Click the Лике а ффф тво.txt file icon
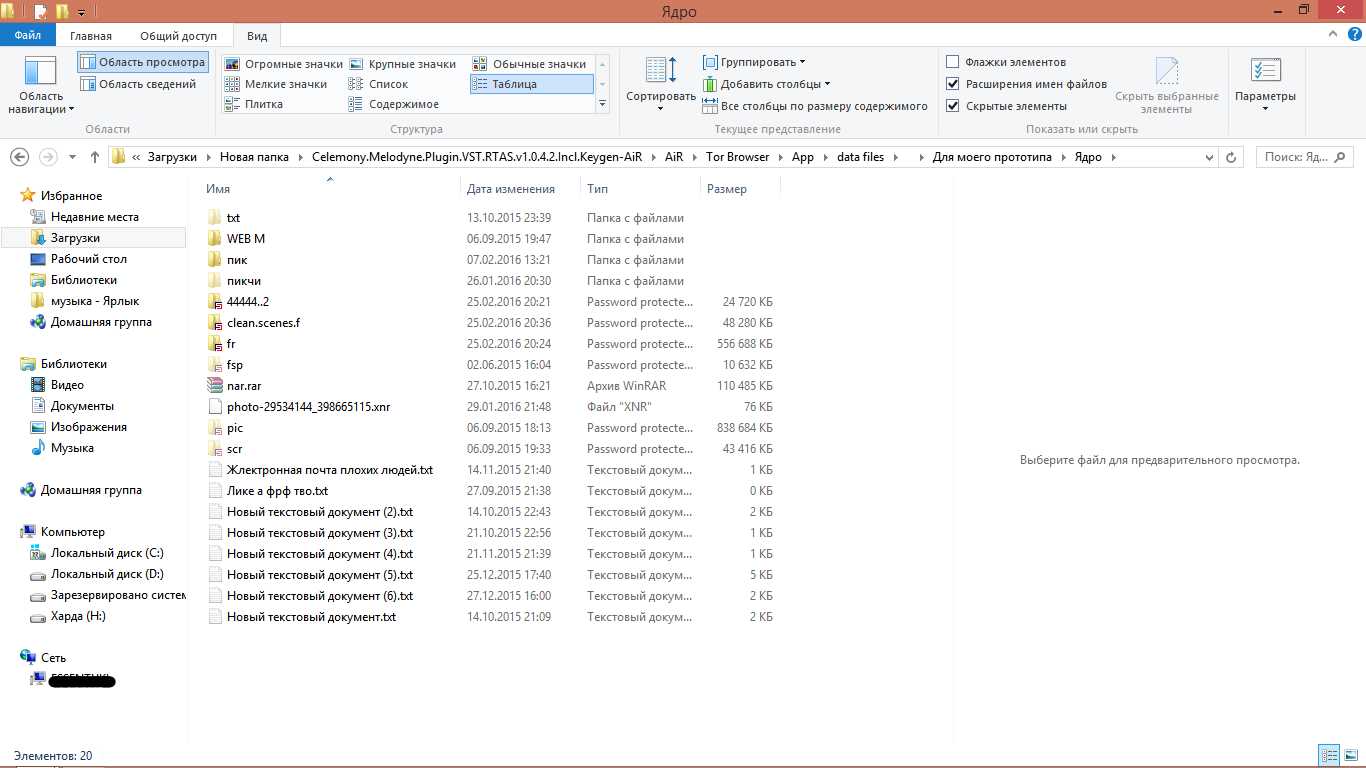The image size is (1366, 768). pos(214,491)
